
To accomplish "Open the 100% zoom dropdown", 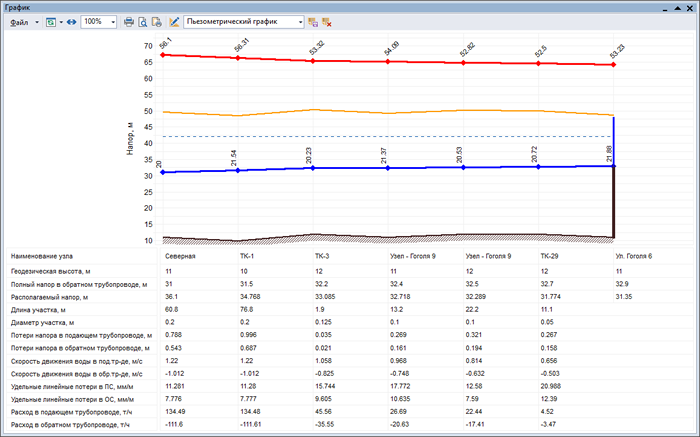I will [112, 21].
